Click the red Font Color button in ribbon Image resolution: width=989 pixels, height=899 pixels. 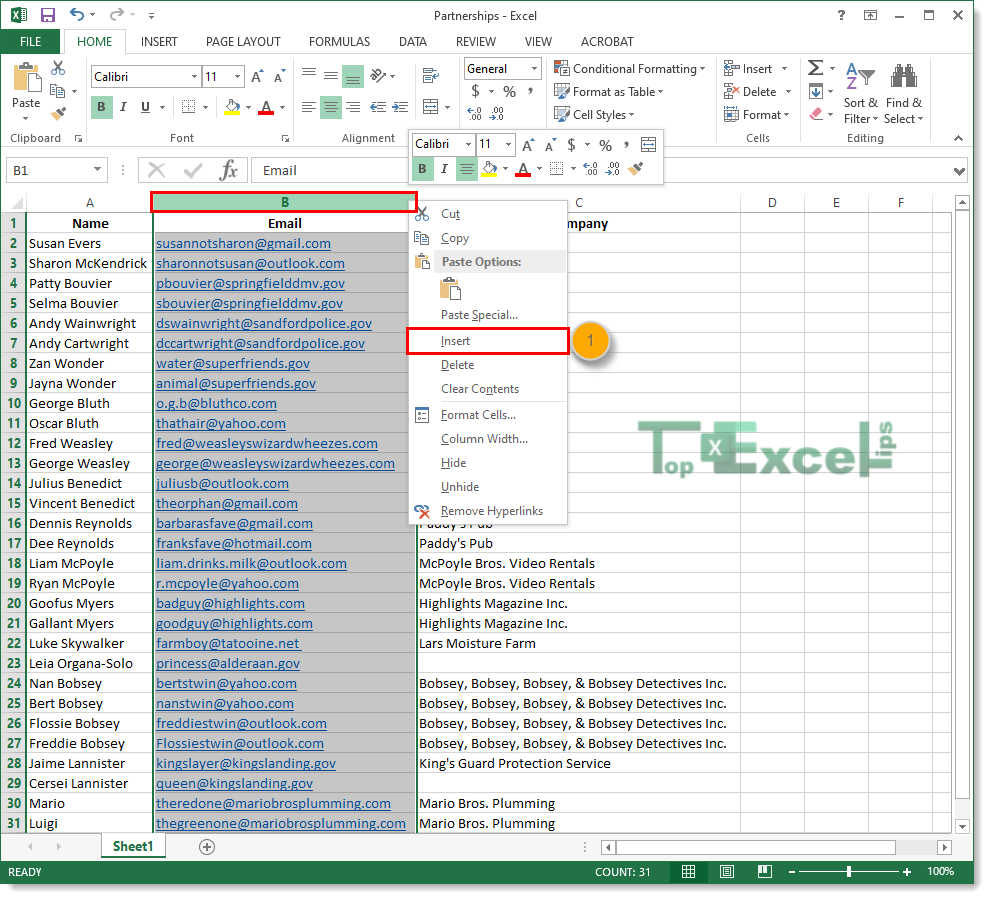point(266,107)
